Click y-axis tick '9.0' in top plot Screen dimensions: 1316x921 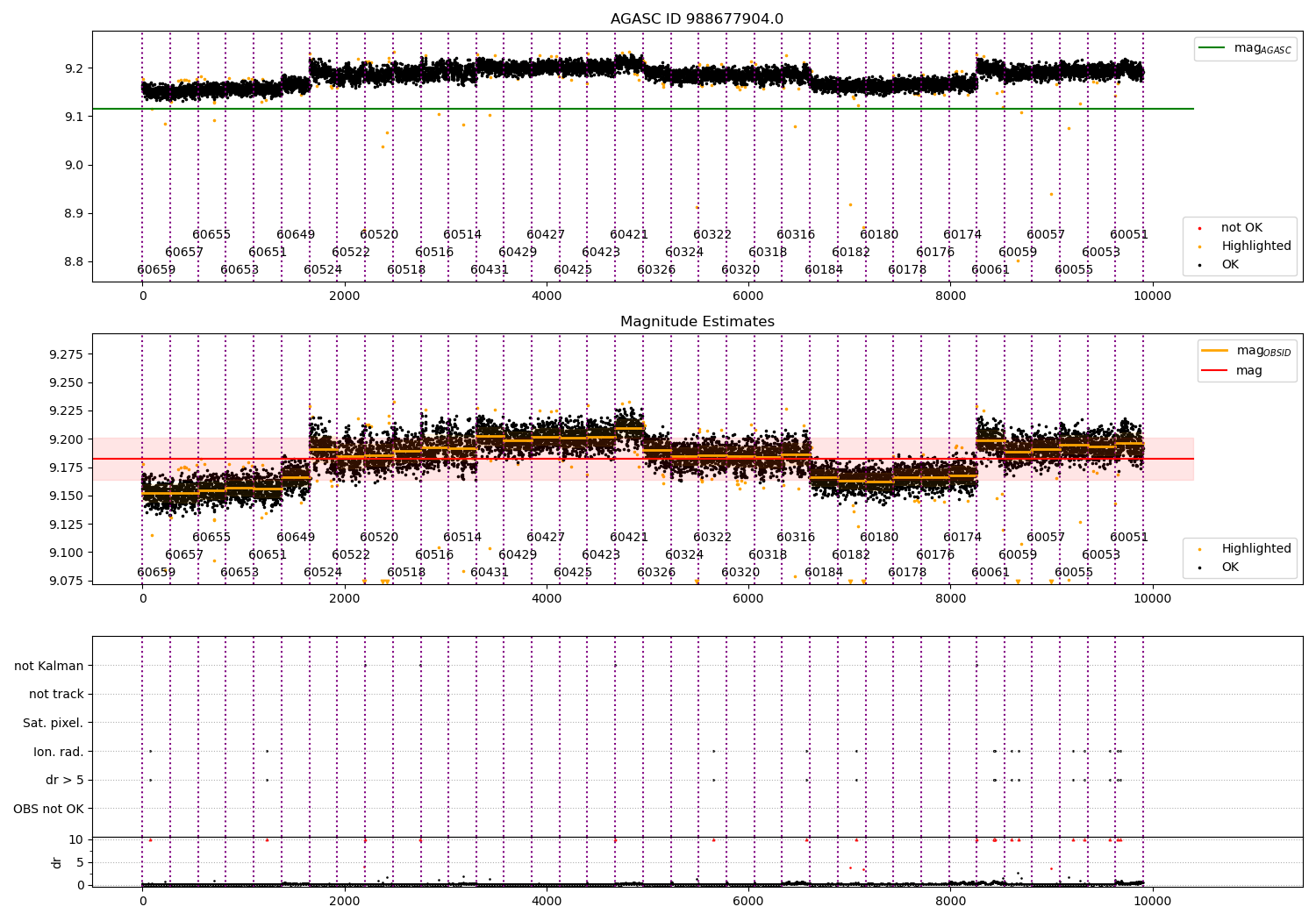pos(74,165)
